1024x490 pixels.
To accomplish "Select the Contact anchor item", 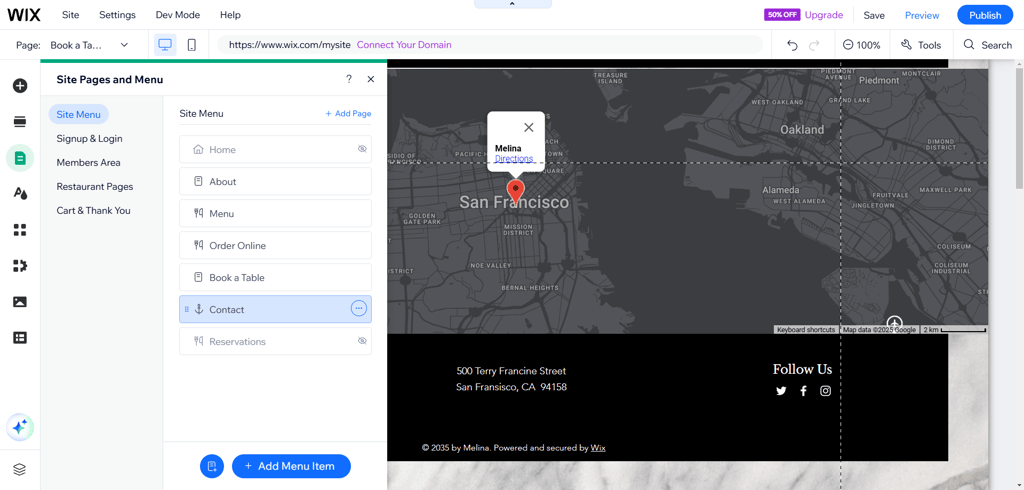I will pyautogui.click(x=276, y=309).
